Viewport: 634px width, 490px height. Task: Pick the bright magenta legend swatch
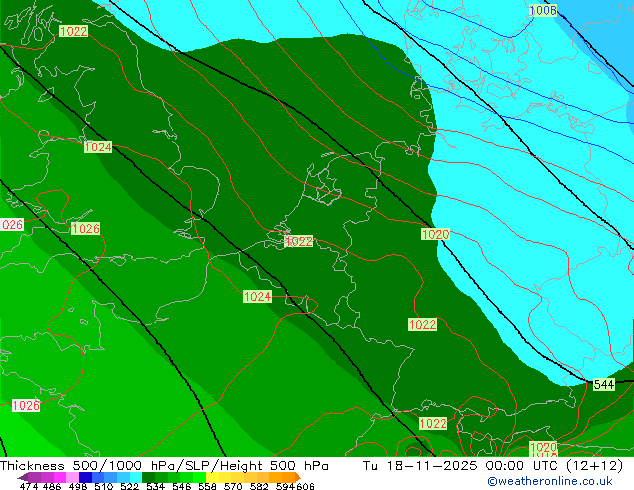[60, 477]
